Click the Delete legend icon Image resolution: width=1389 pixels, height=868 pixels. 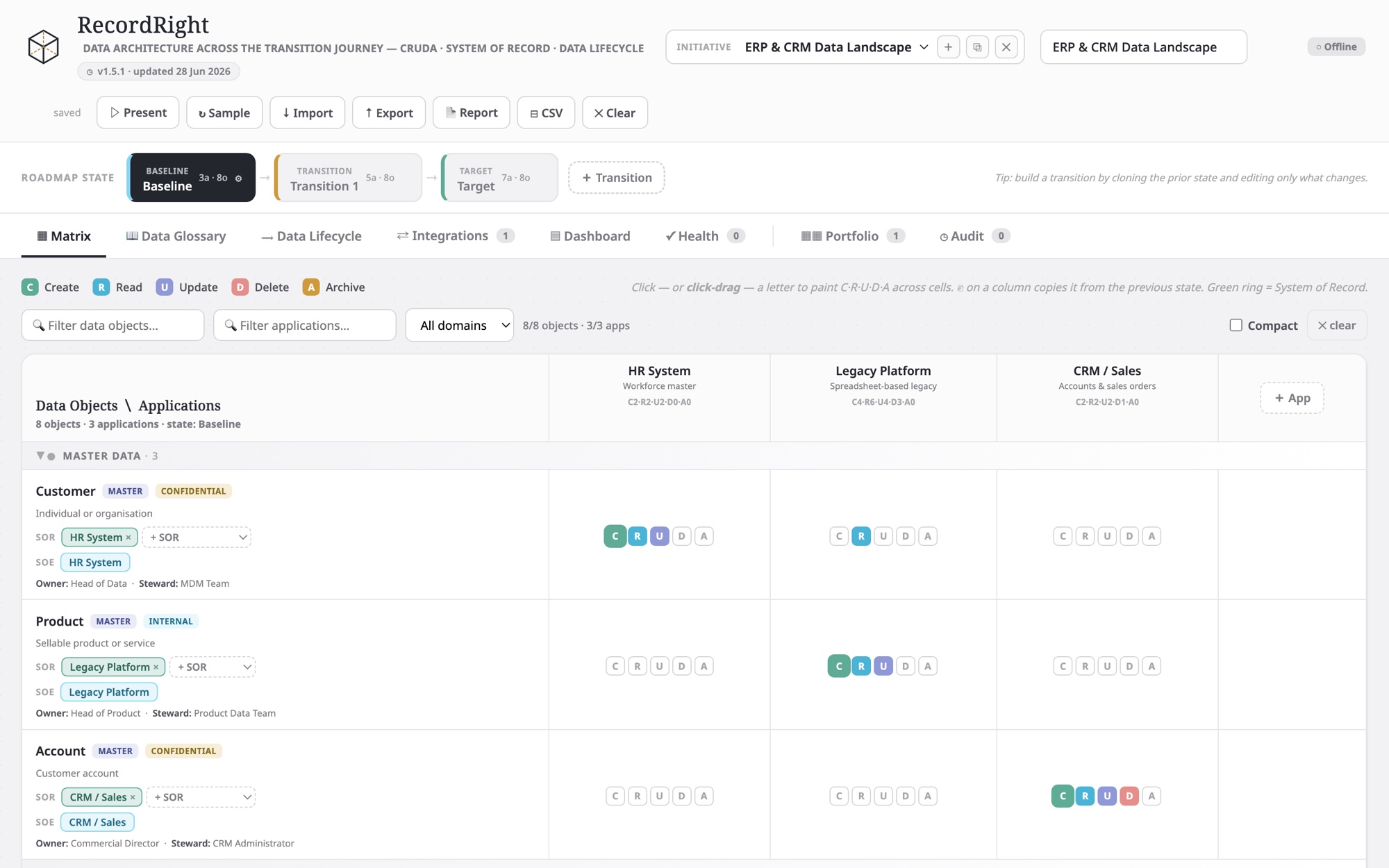point(240,287)
